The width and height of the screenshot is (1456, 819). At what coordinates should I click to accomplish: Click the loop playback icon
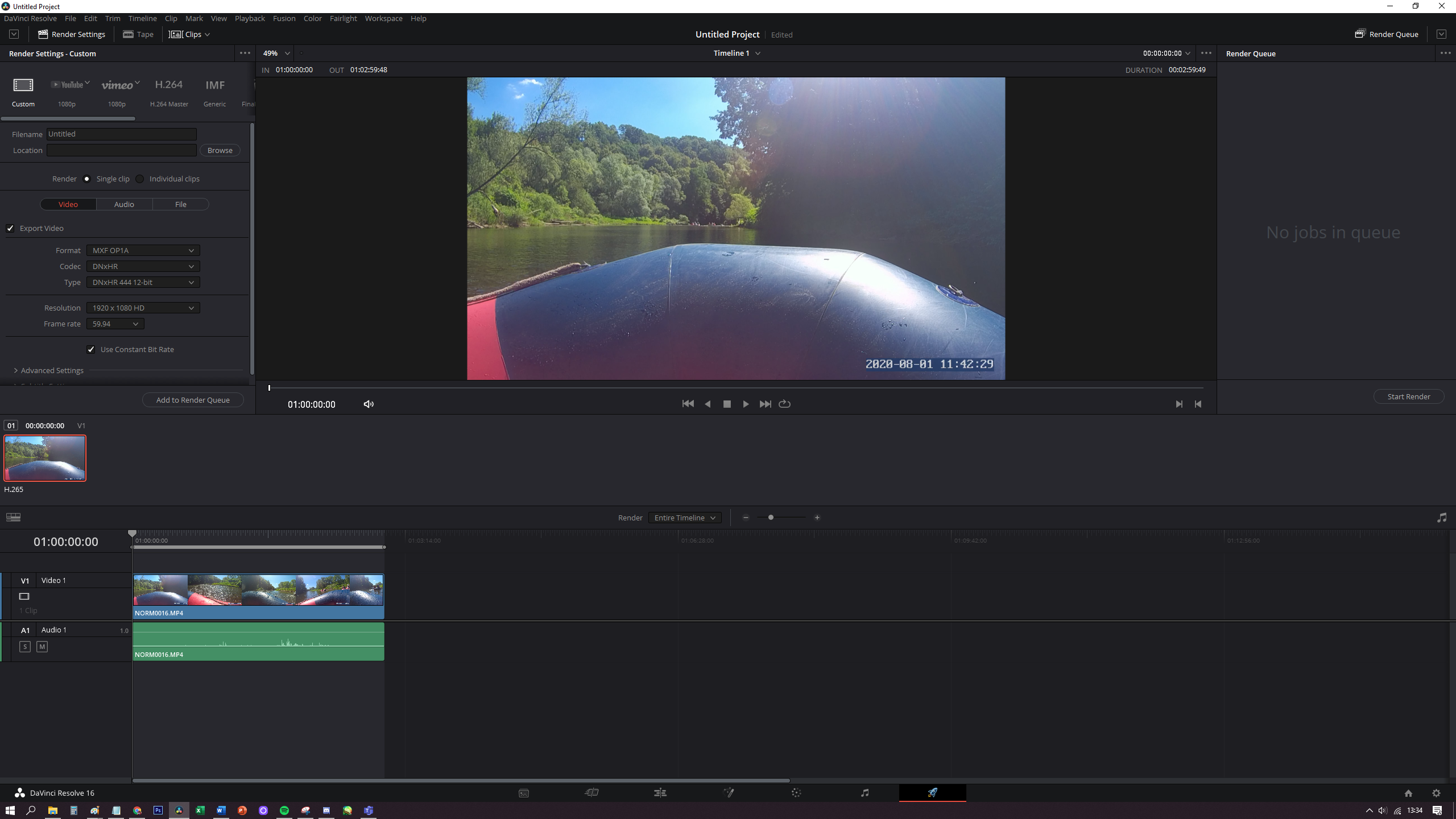pyautogui.click(x=784, y=404)
